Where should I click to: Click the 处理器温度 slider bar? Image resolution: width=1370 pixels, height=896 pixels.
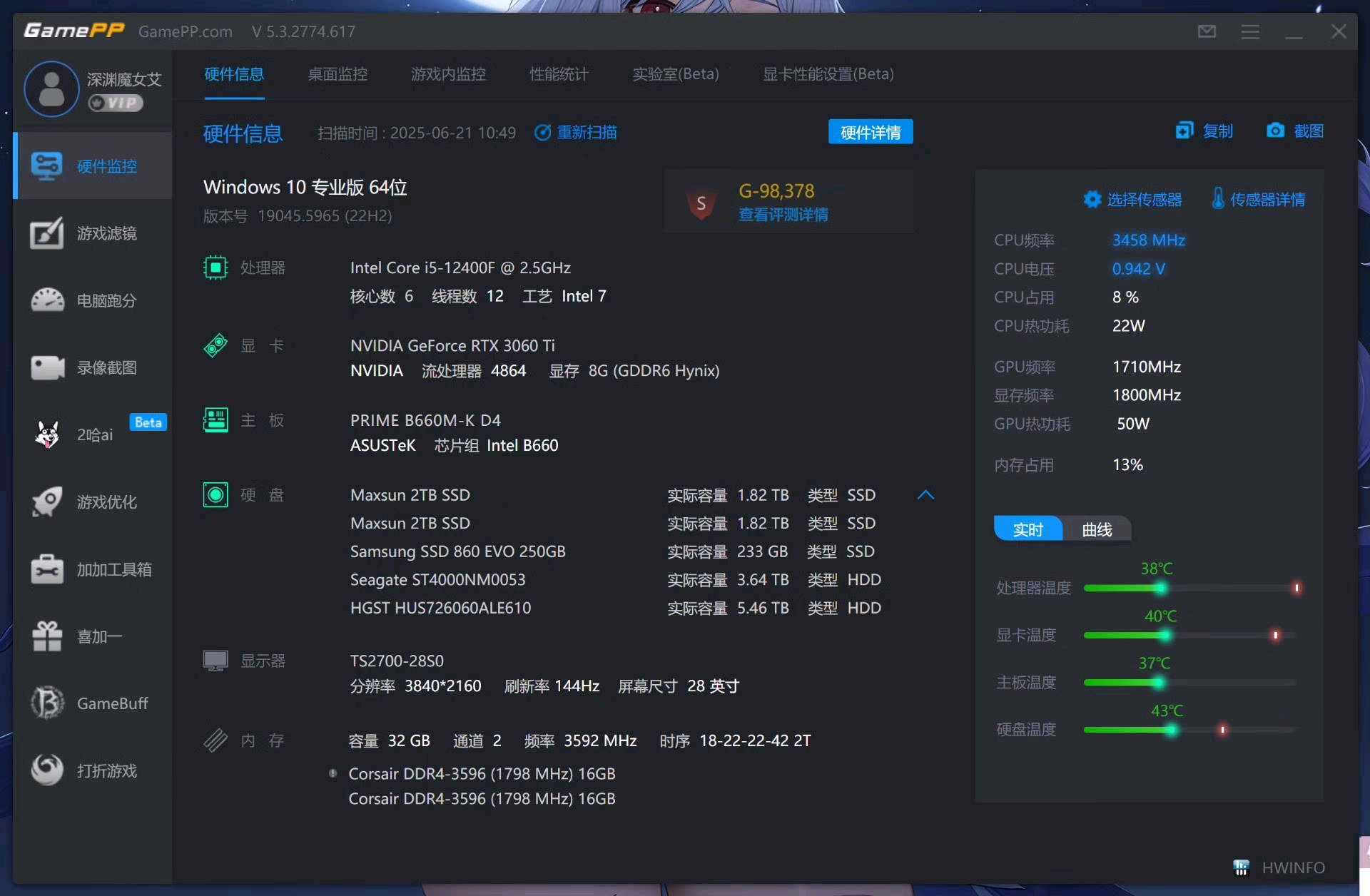(x=1189, y=589)
